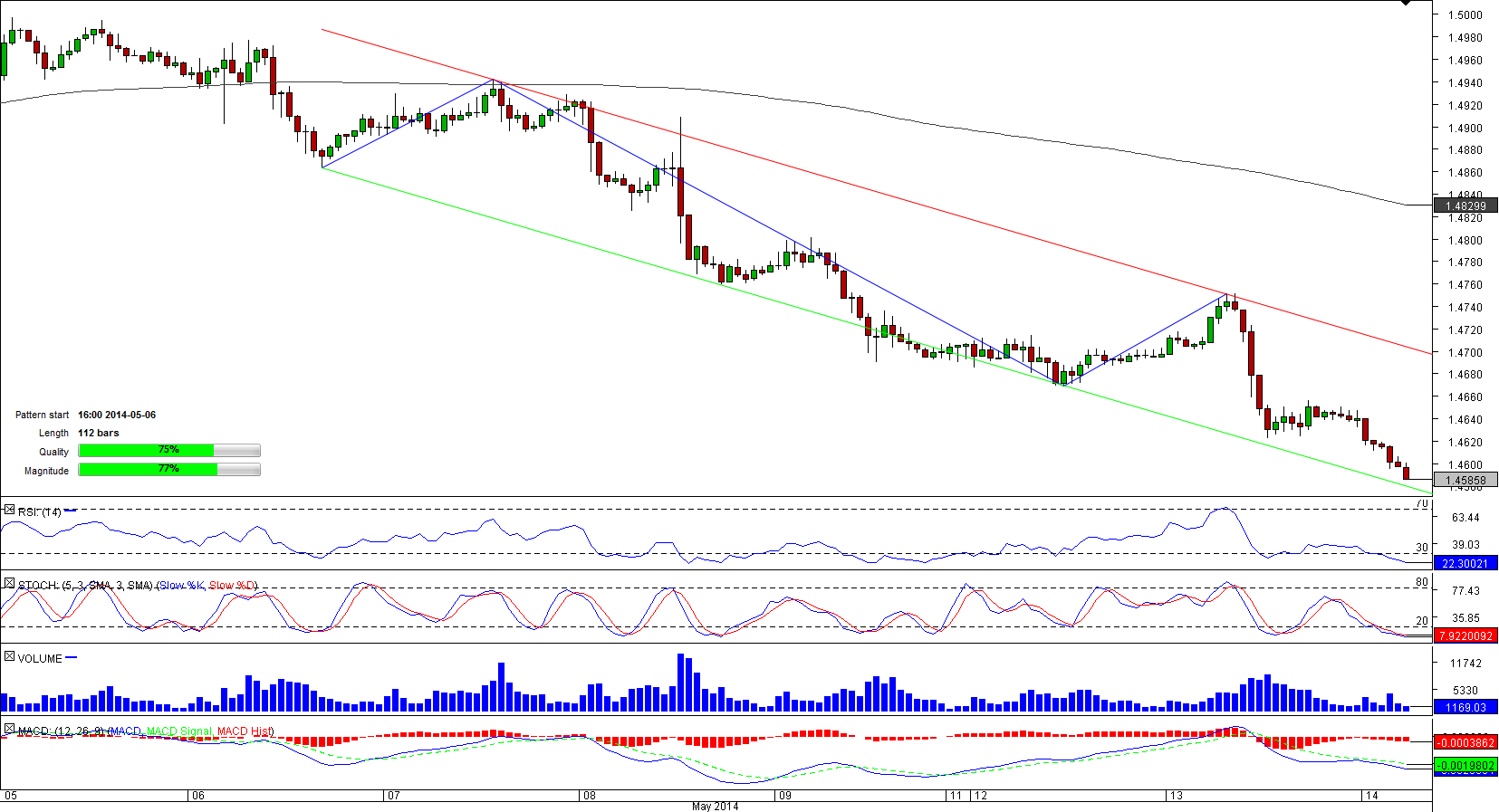This screenshot has width=1499, height=812.
Task: Click the 'May 2014' time axis label
Action: [715, 806]
